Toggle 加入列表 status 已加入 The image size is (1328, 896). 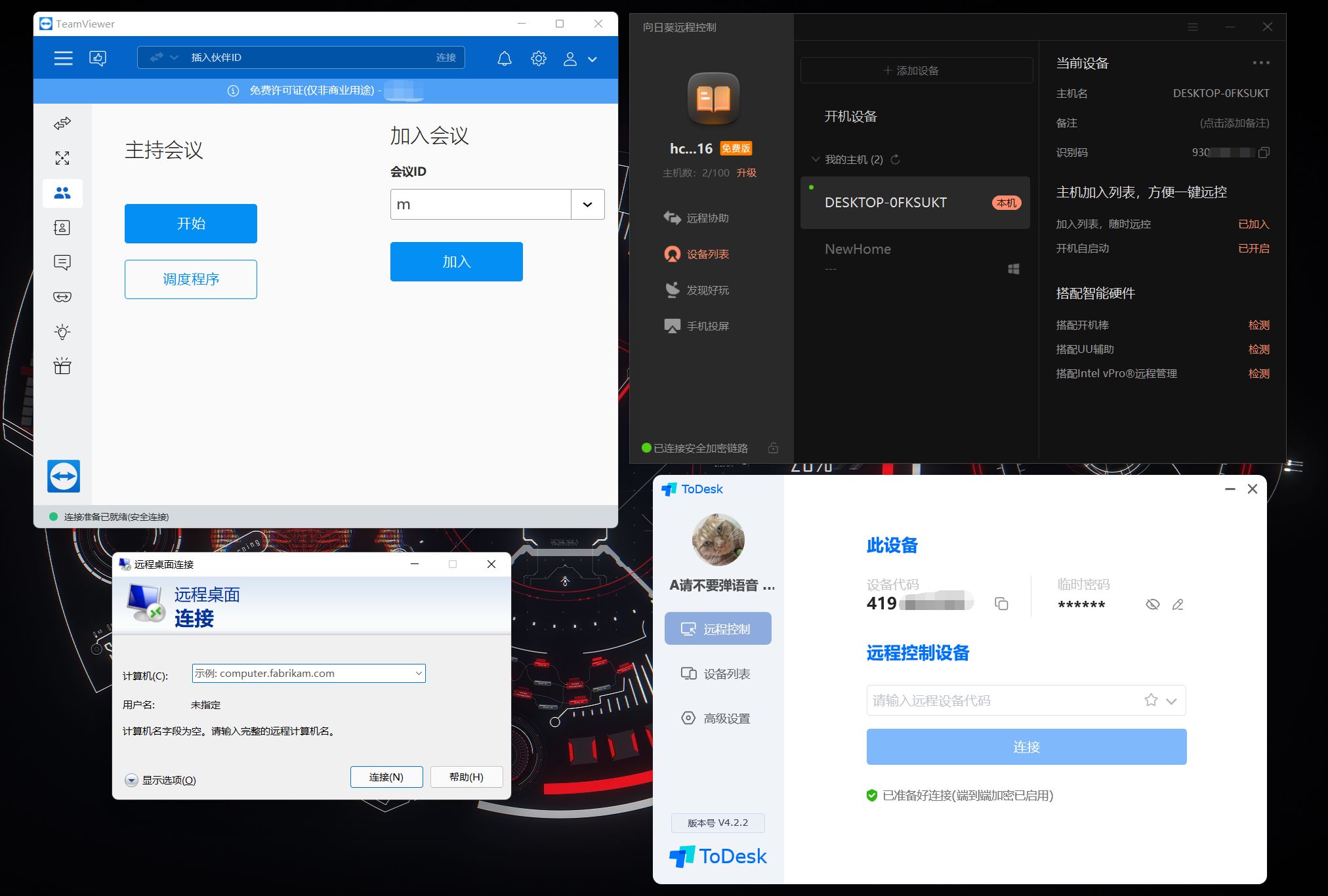tap(1253, 224)
